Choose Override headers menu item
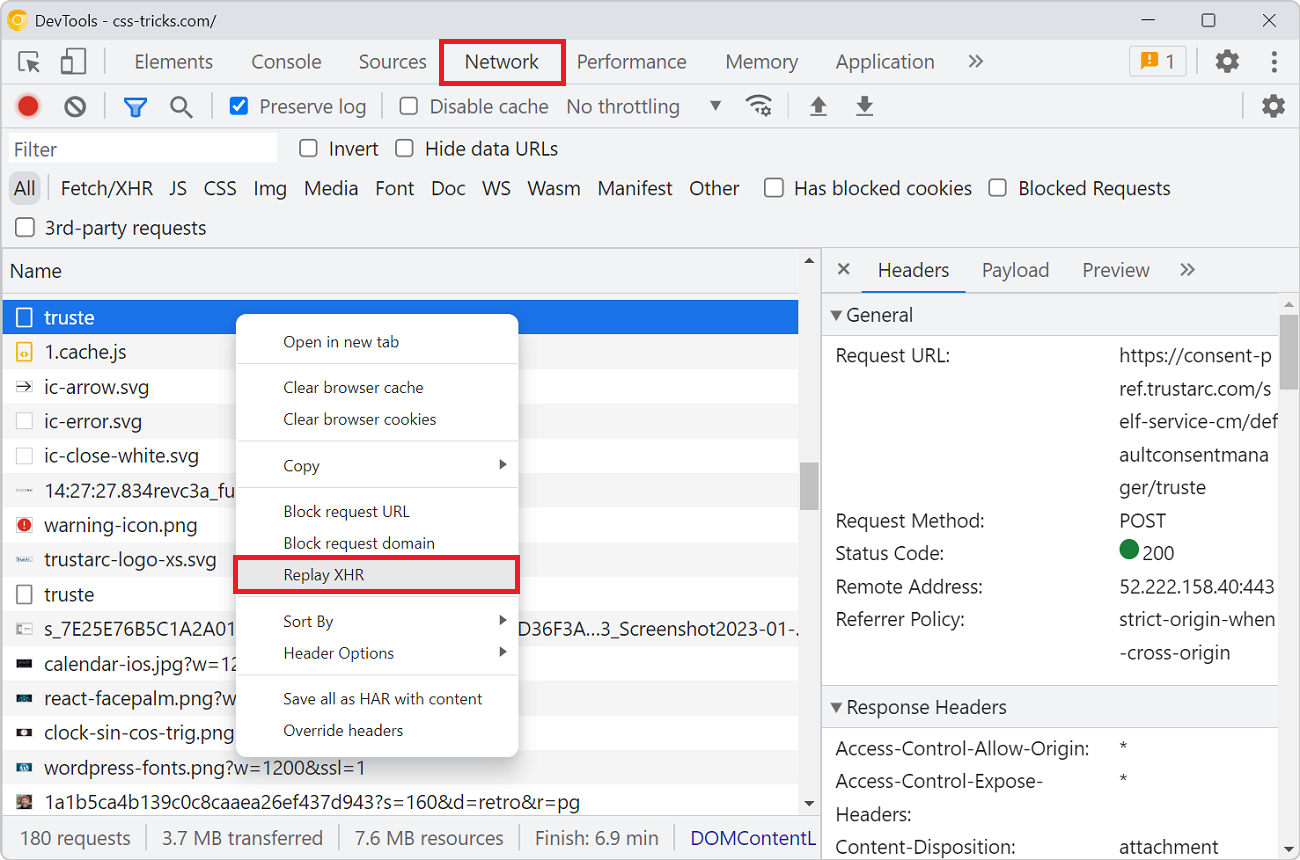The image size is (1300, 860). pos(377,731)
